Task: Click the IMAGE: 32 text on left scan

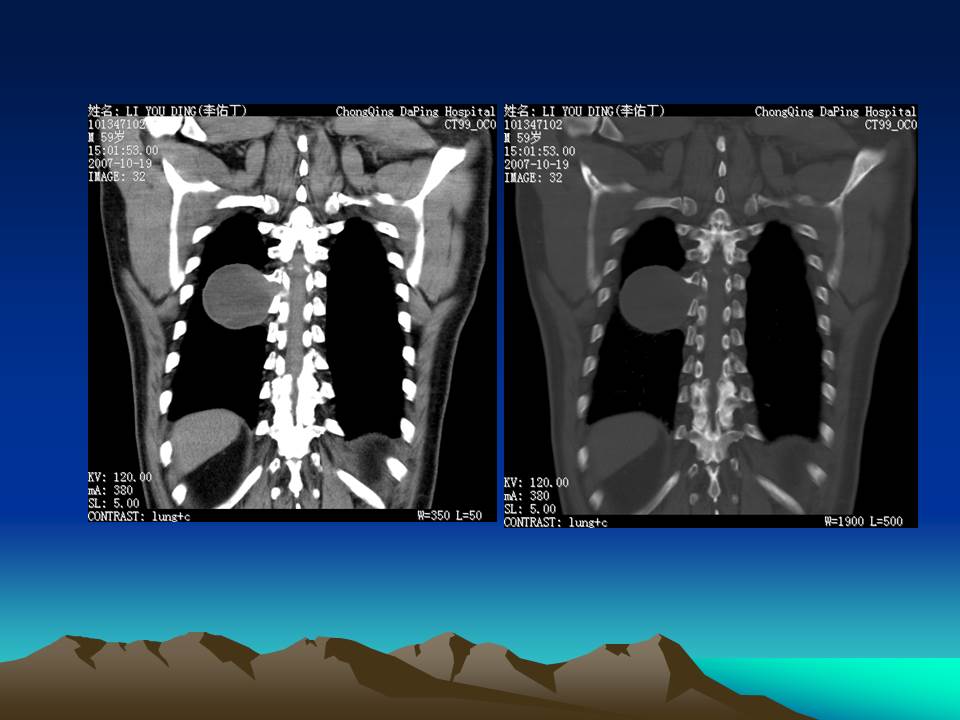Action: (x=117, y=177)
